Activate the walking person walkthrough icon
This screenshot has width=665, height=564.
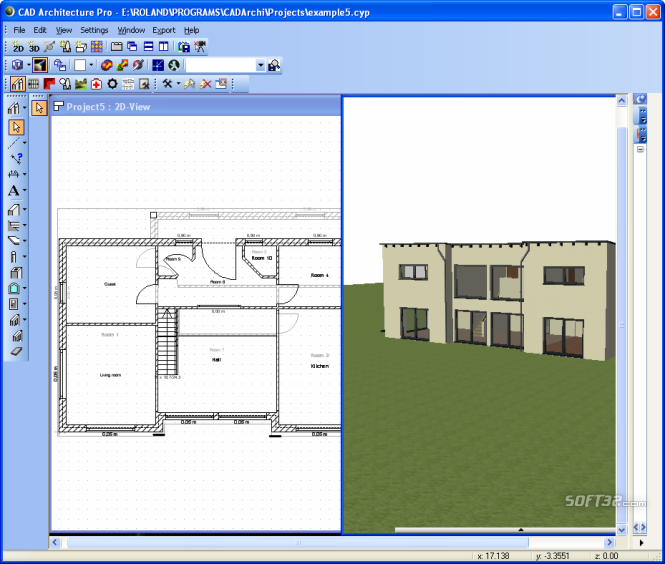[x=174, y=65]
